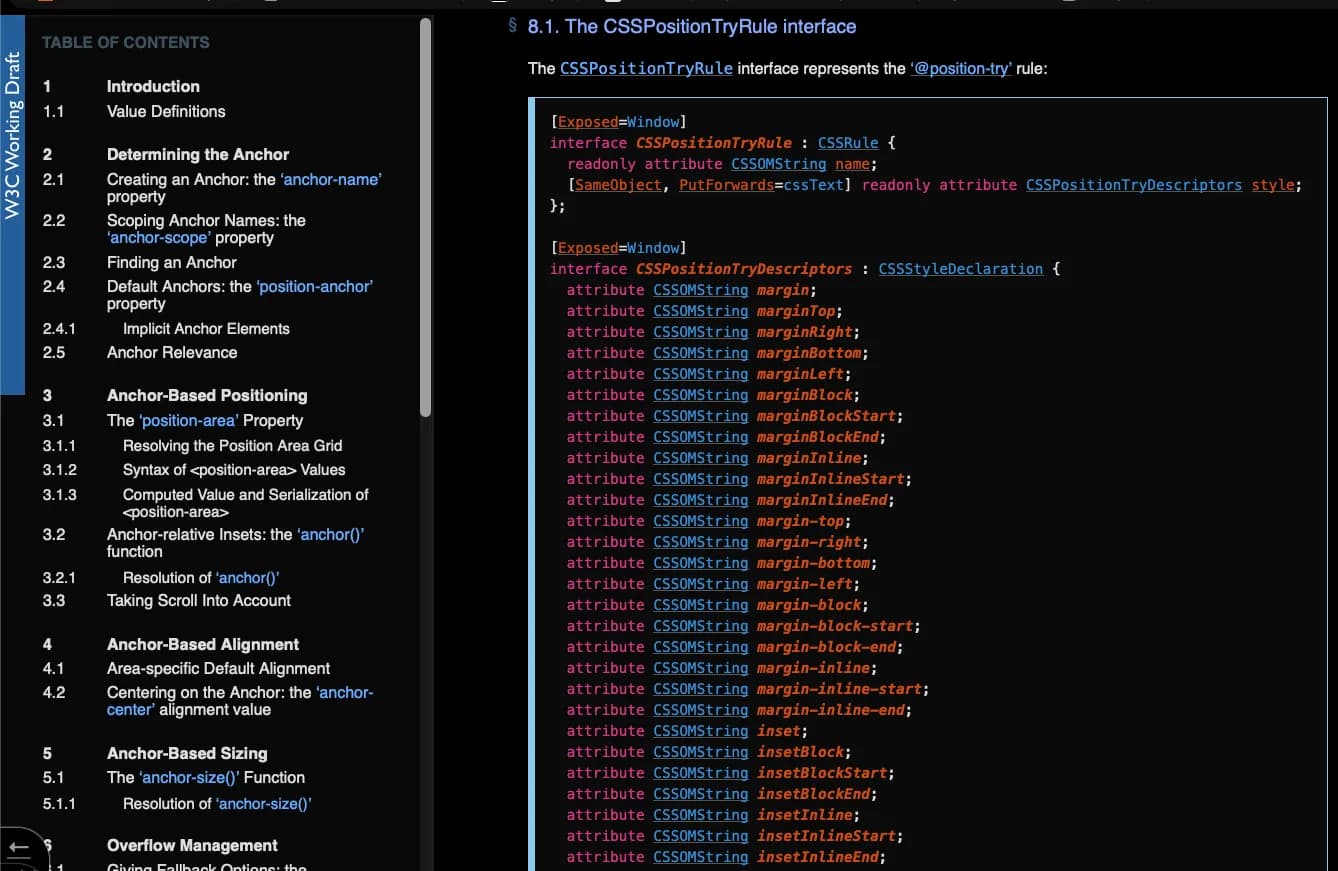Image resolution: width=1338 pixels, height=871 pixels.
Task: Click the CSSOMString link before margin-inline-end
Action: pos(701,710)
